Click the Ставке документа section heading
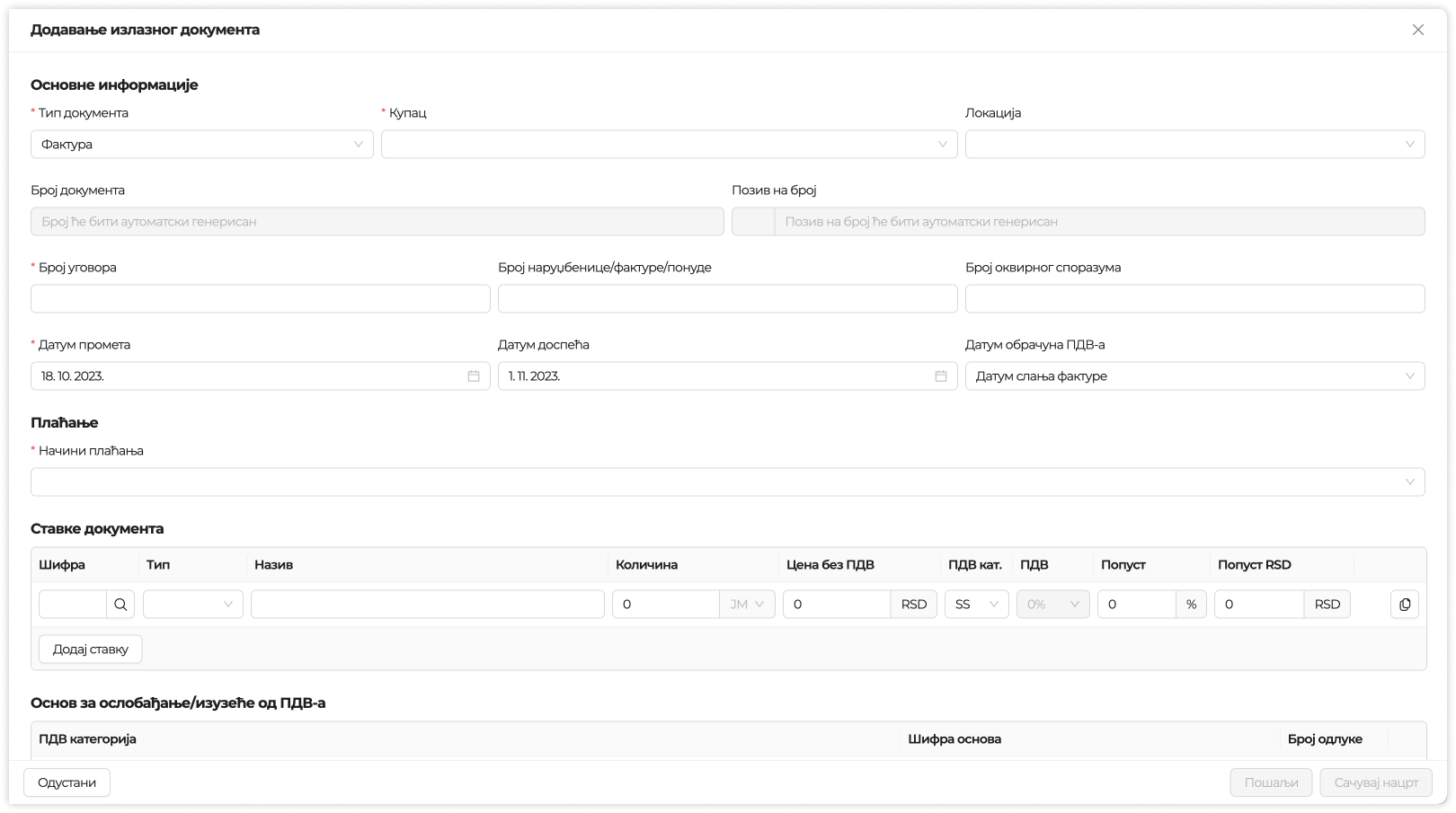This screenshot has width=1456, height=813. click(97, 529)
